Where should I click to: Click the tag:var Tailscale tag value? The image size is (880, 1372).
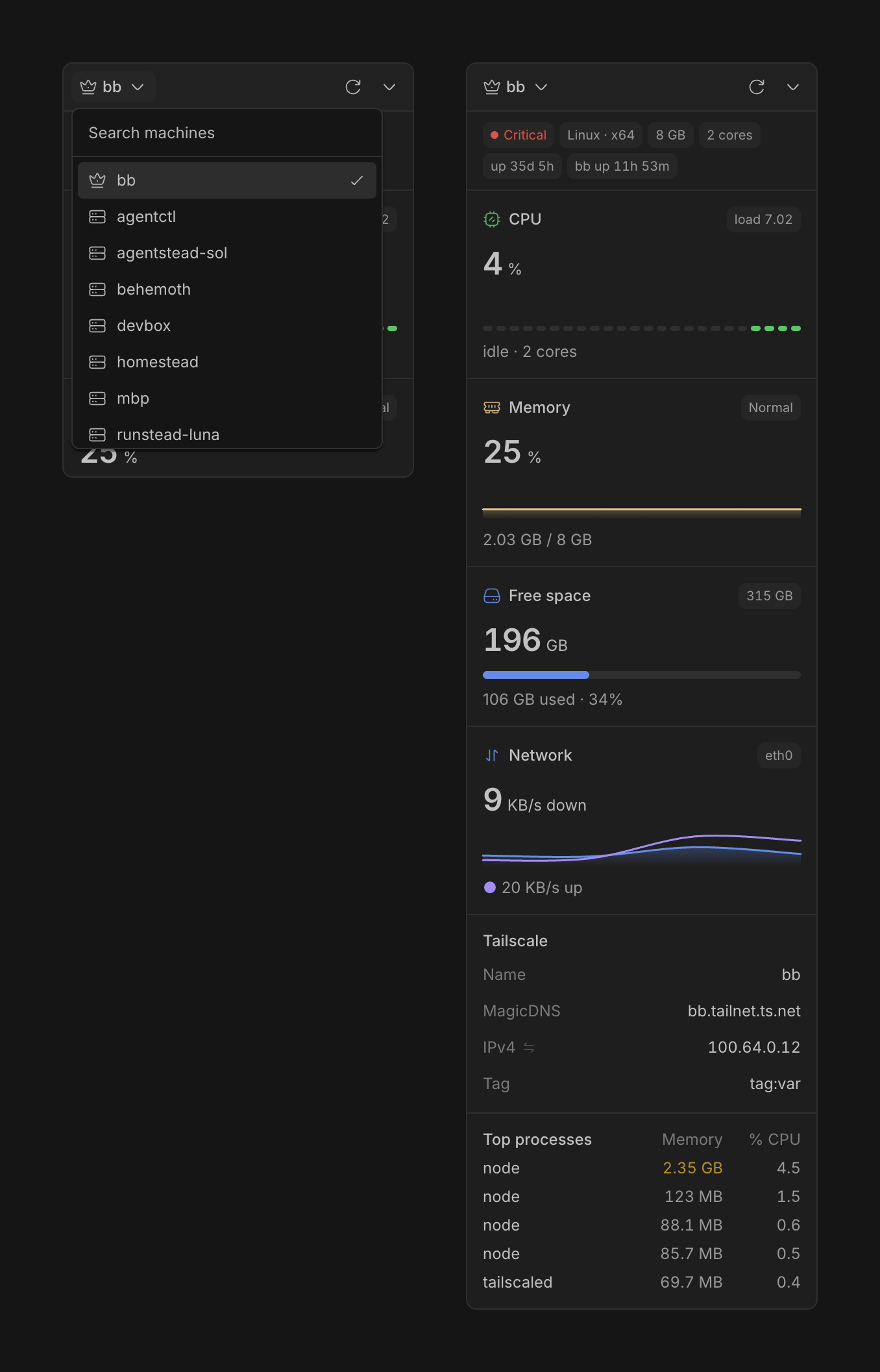click(775, 1084)
